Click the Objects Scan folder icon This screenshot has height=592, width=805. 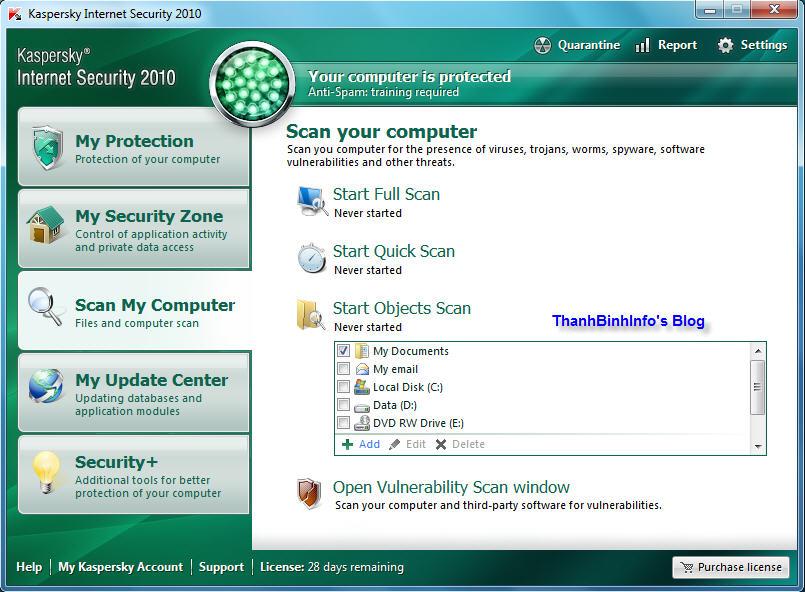[311, 314]
